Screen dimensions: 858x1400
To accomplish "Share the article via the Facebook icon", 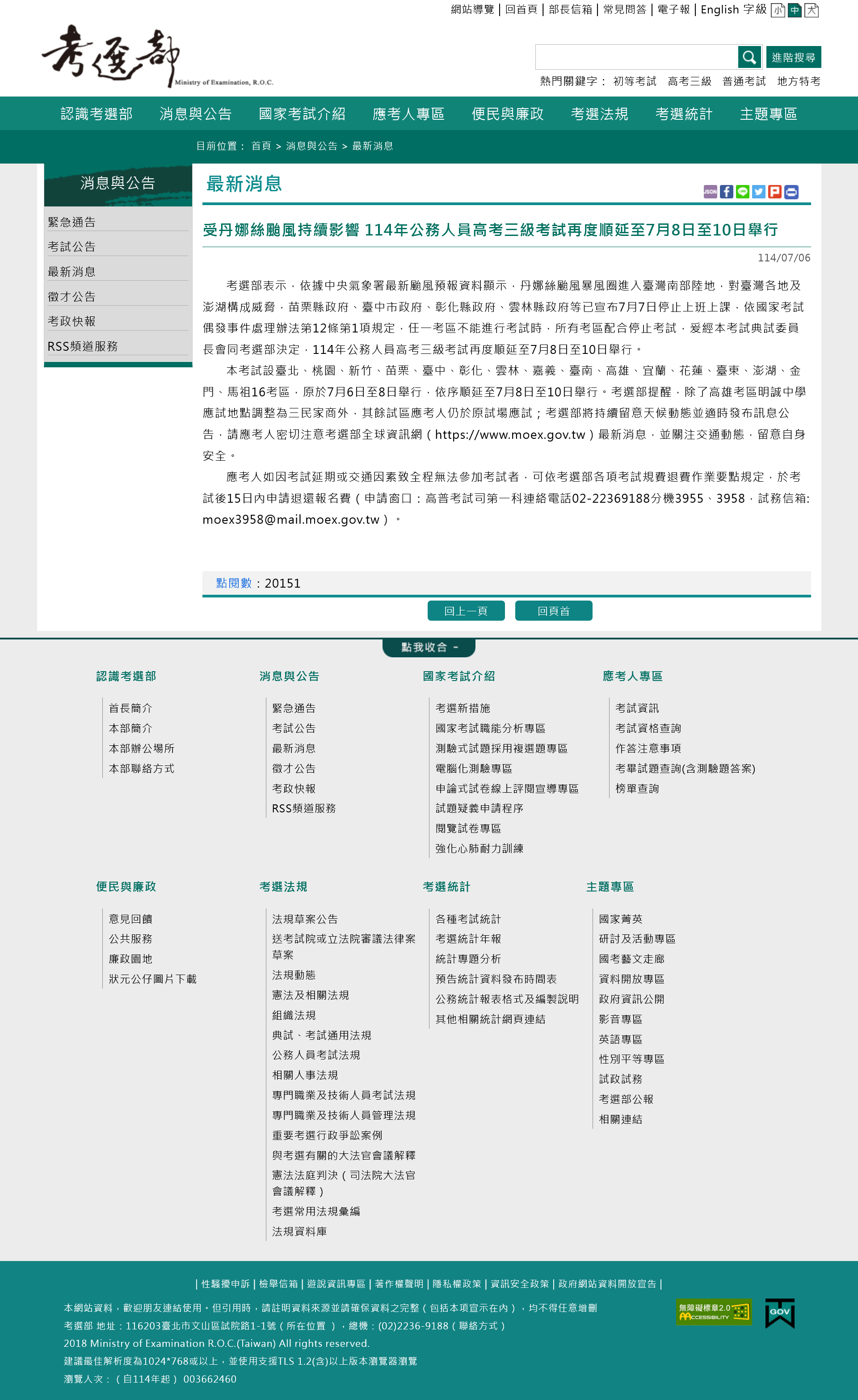I will point(726,192).
